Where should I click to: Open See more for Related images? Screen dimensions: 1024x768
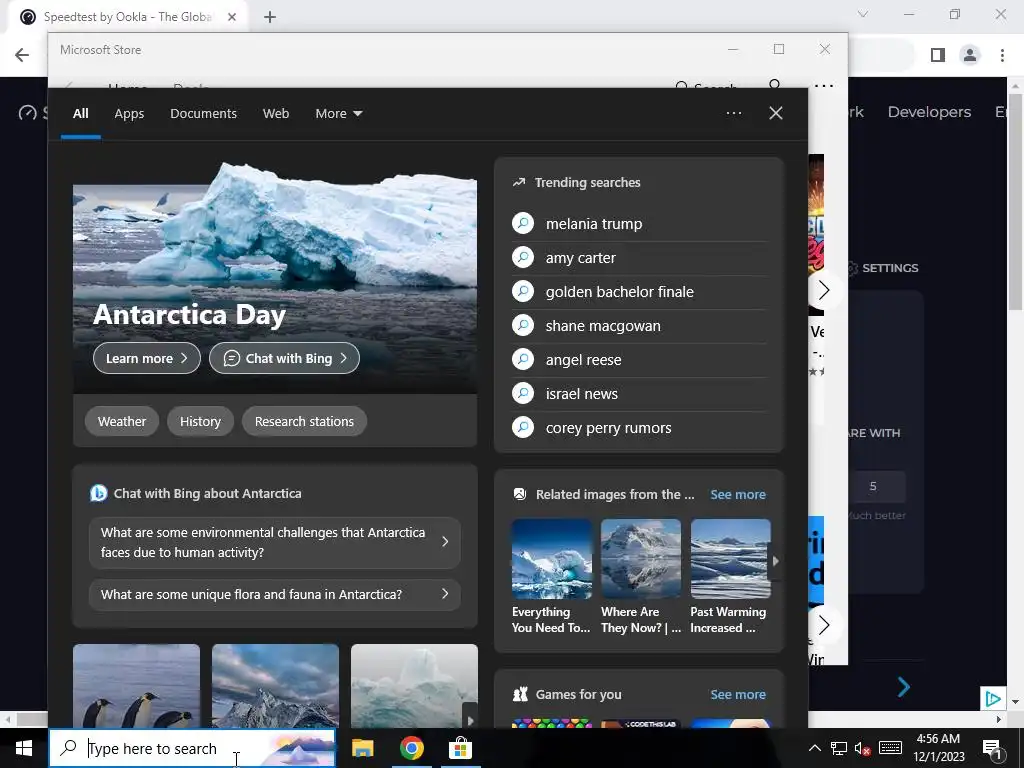(x=738, y=494)
